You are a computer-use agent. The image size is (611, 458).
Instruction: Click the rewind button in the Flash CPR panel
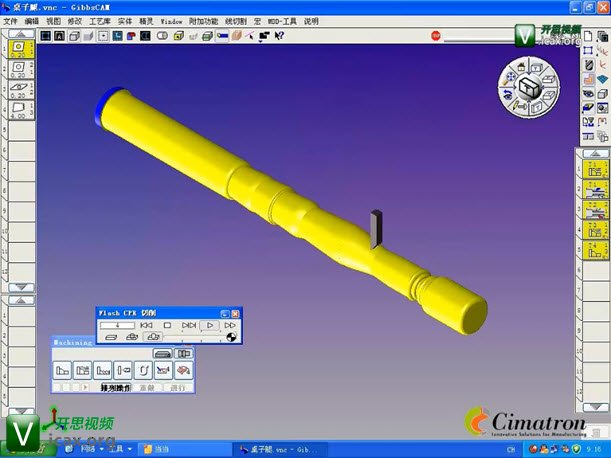147,325
